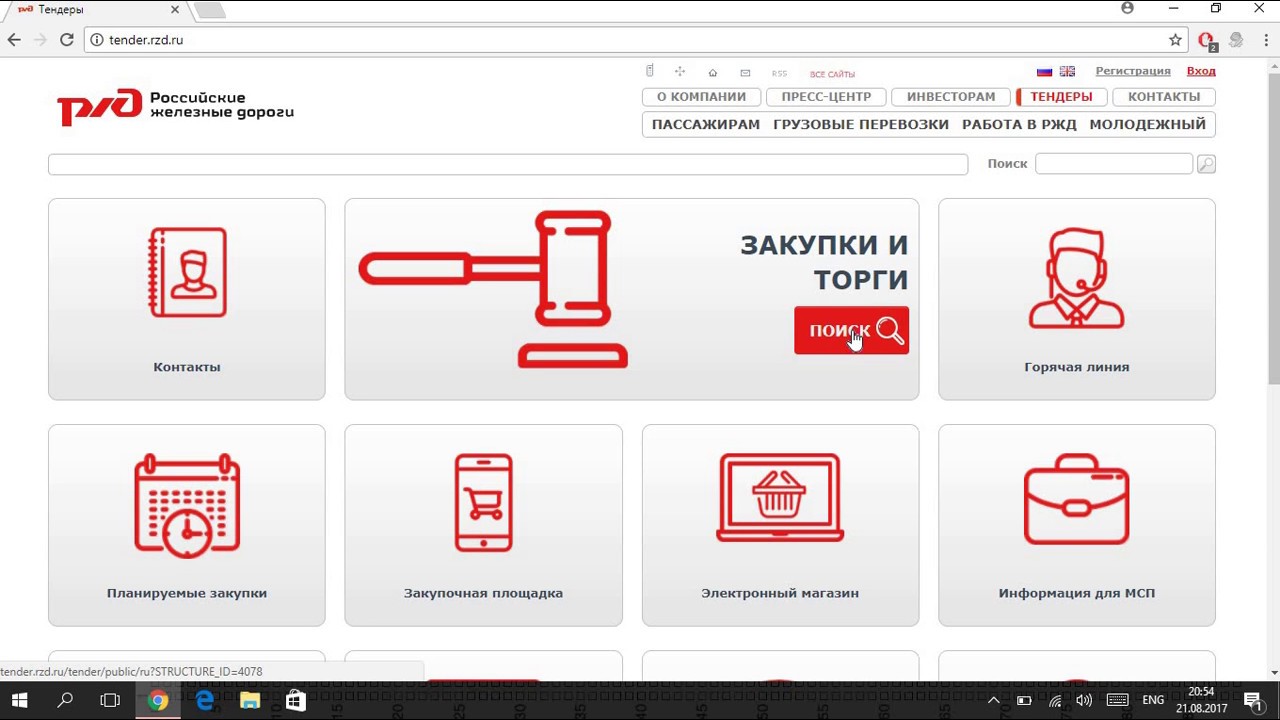The image size is (1280, 720).
Task: Open the ГРУЗОВЫЕ ПЕРЕВОЗКИ menu item
Action: click(x=861, y=125)
